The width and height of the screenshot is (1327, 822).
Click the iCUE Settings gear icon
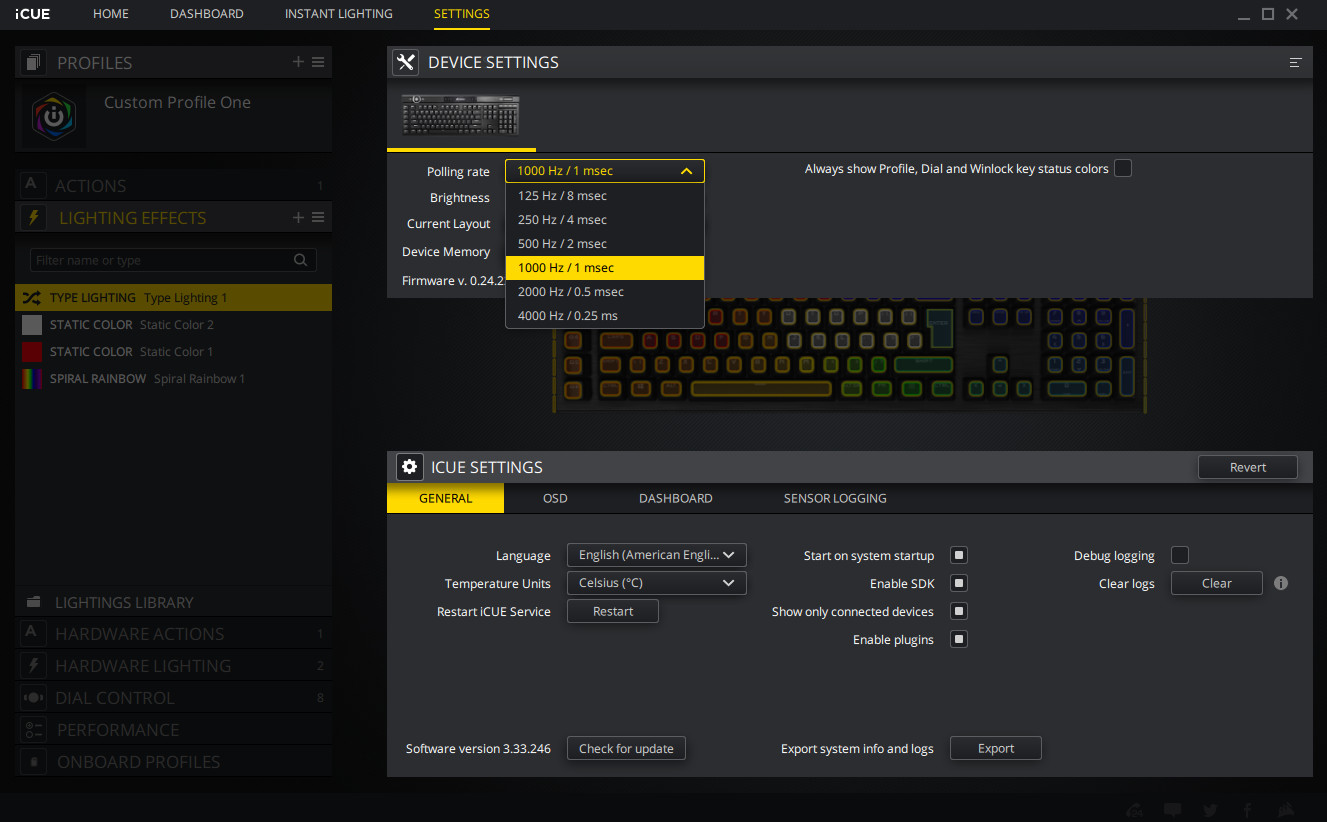(409, 467)
